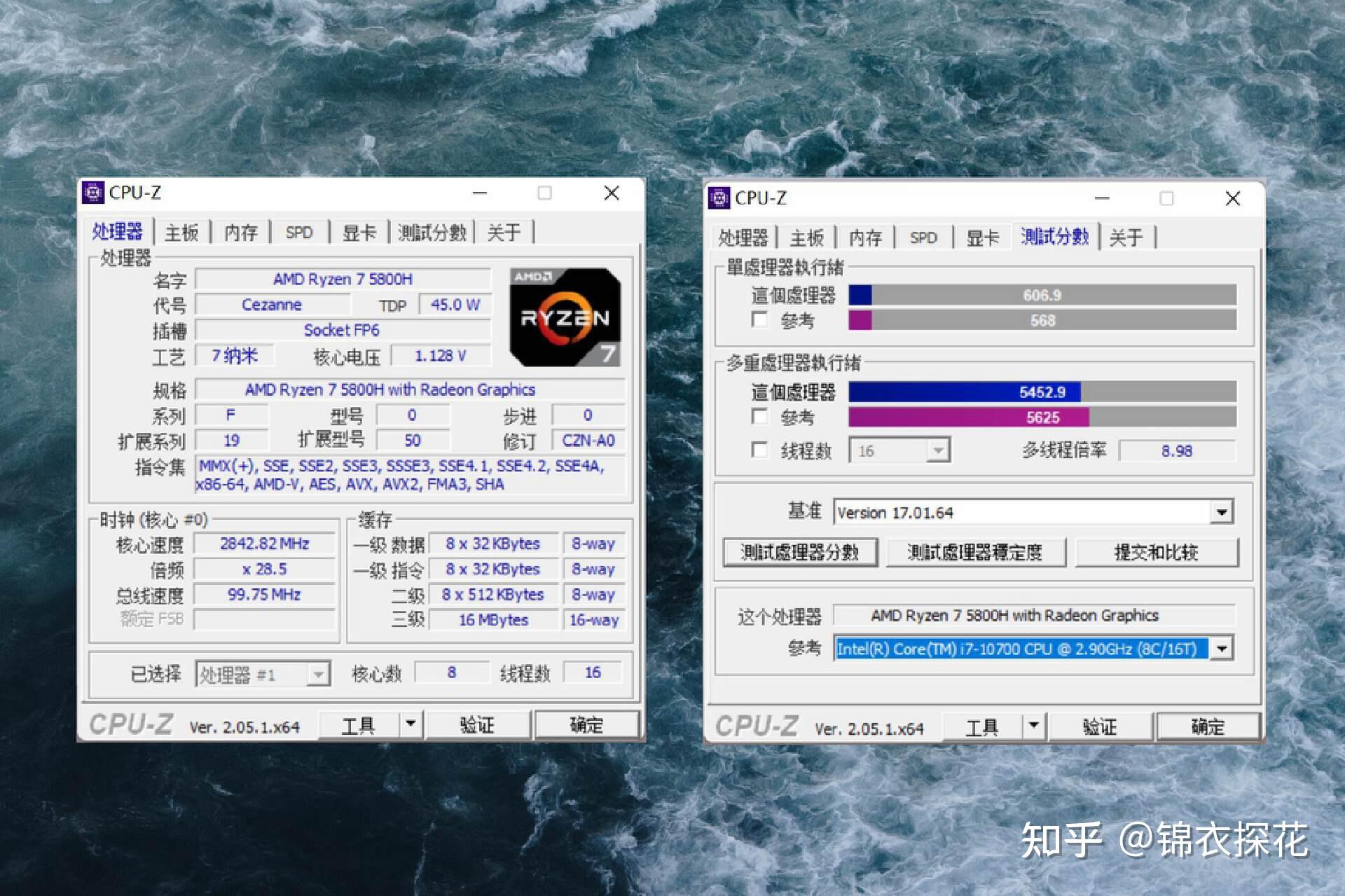Screen dimensions: 1345x896
Task: Switch to 内存 tab in left window
Action: (x=240, y=233)
